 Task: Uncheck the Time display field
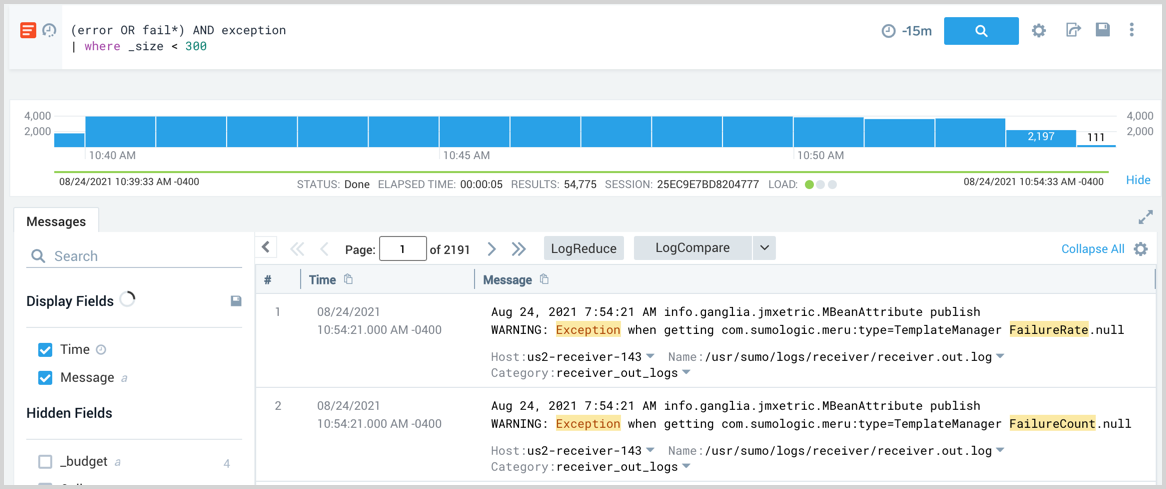tap(45, 350)
